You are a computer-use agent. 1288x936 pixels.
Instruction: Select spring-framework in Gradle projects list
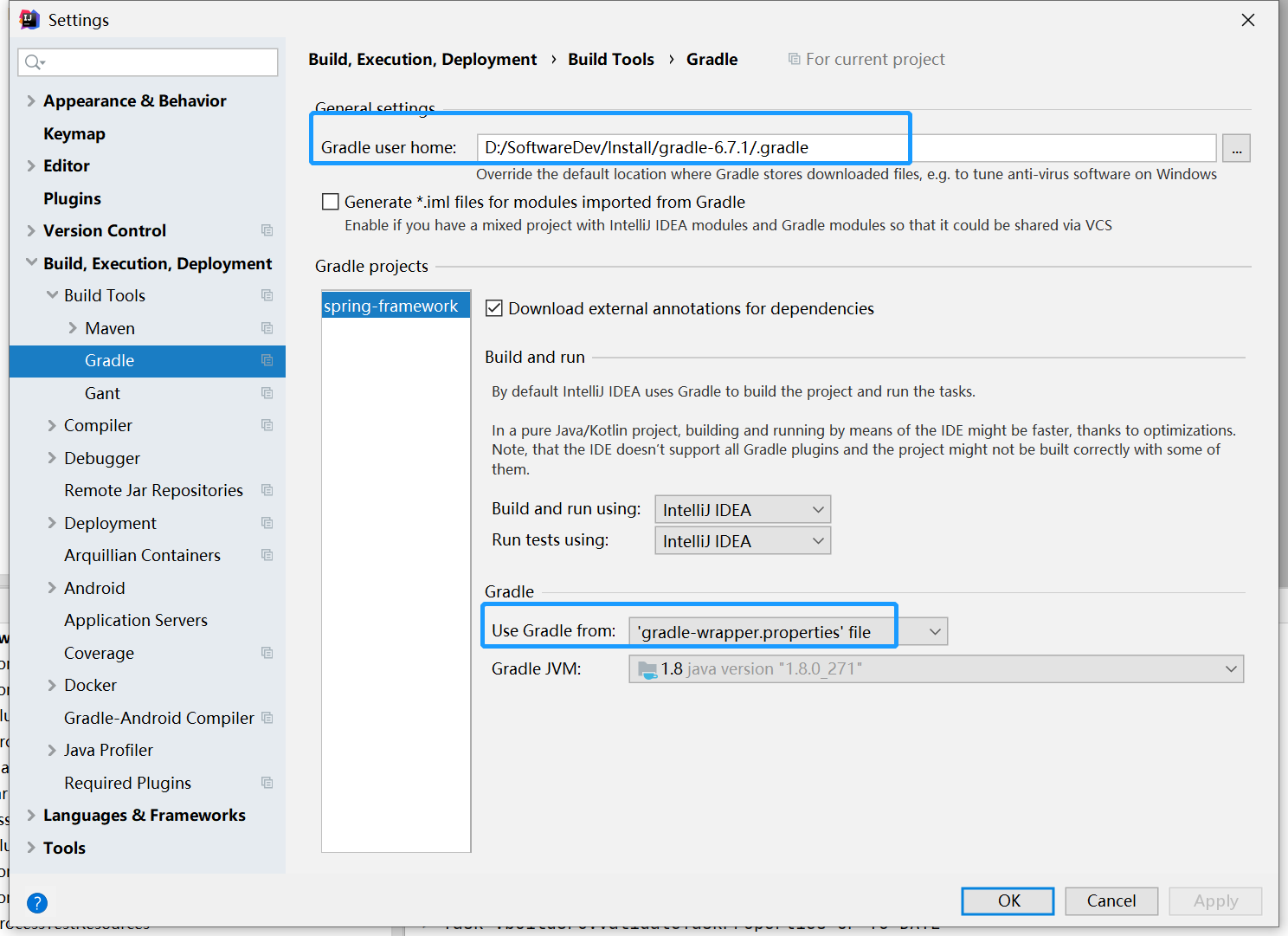tap(396, 306)
